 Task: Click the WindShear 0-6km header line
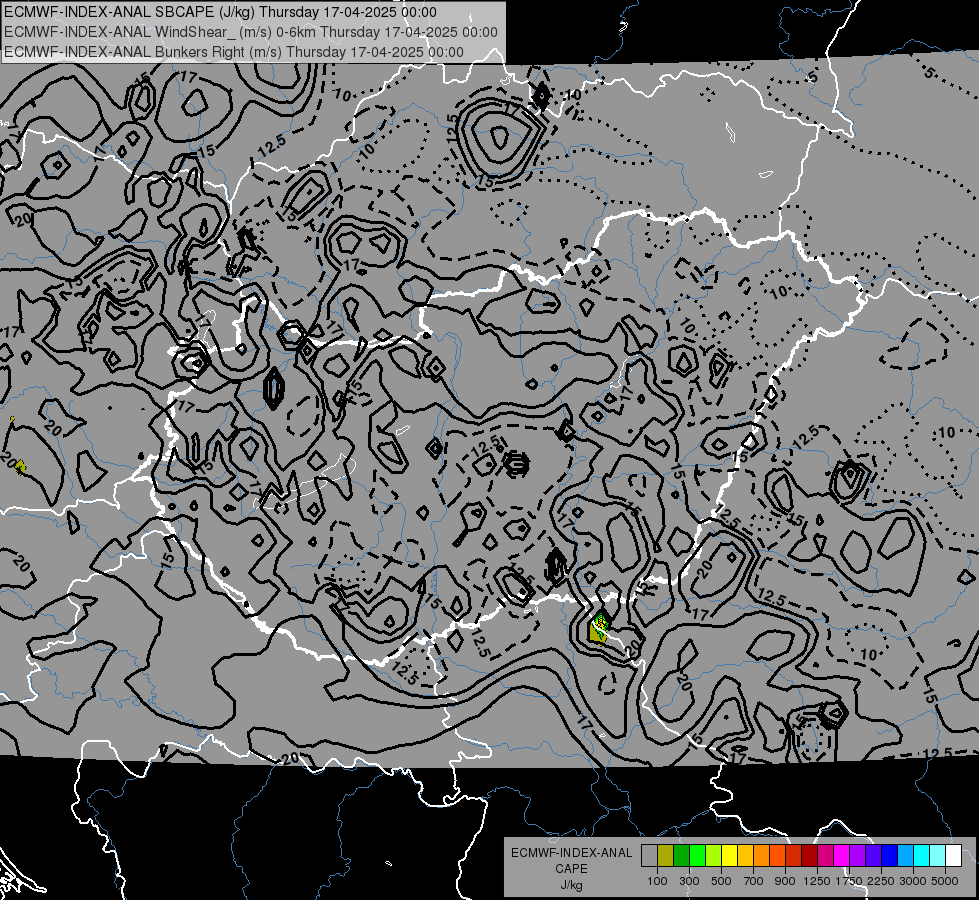click(x=251, y=32)
